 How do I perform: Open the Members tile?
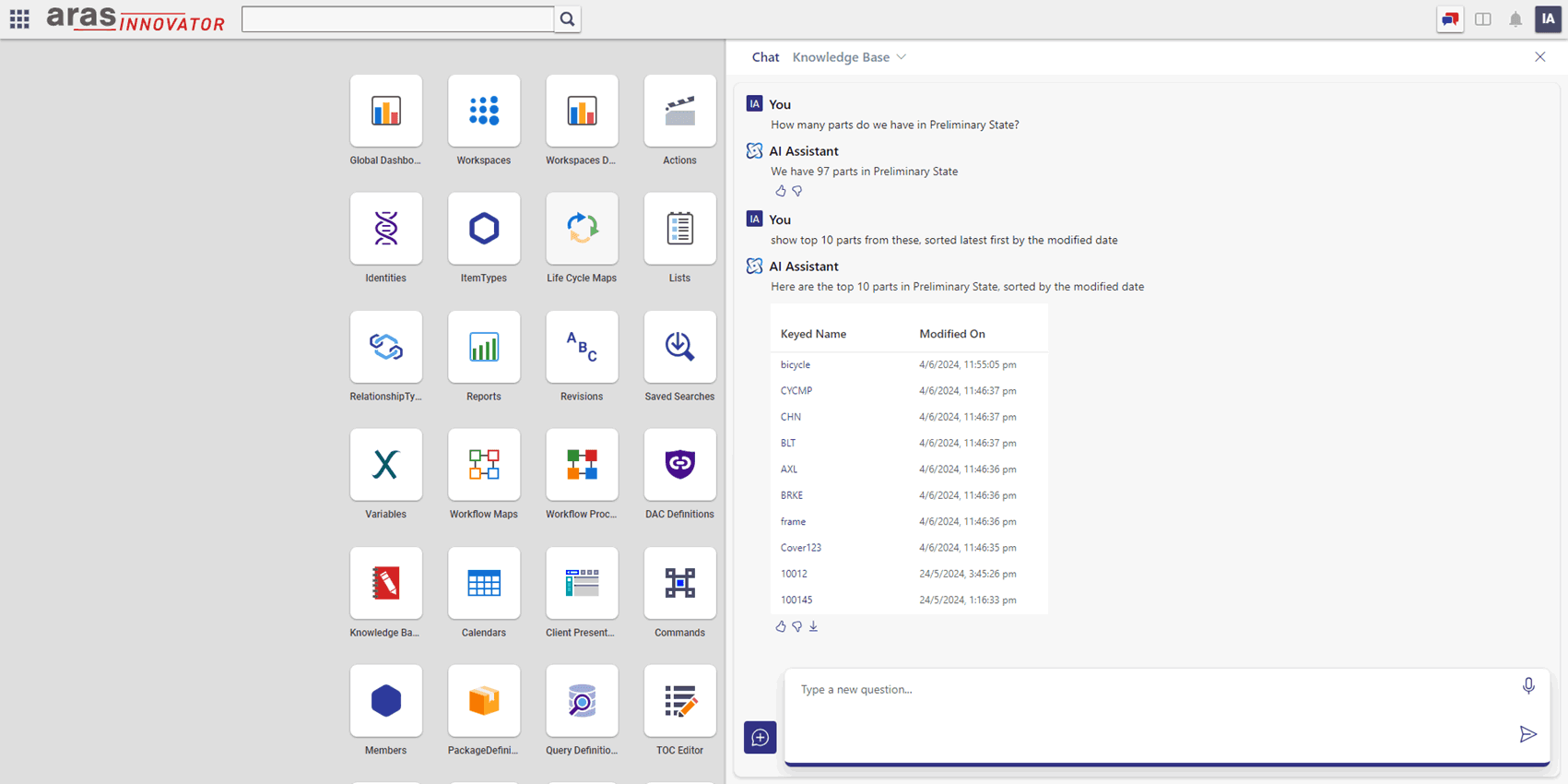click(x=386, y=700)
